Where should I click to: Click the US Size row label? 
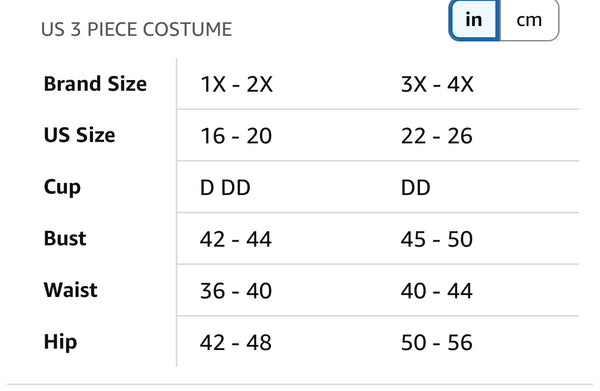click(80, 135)
